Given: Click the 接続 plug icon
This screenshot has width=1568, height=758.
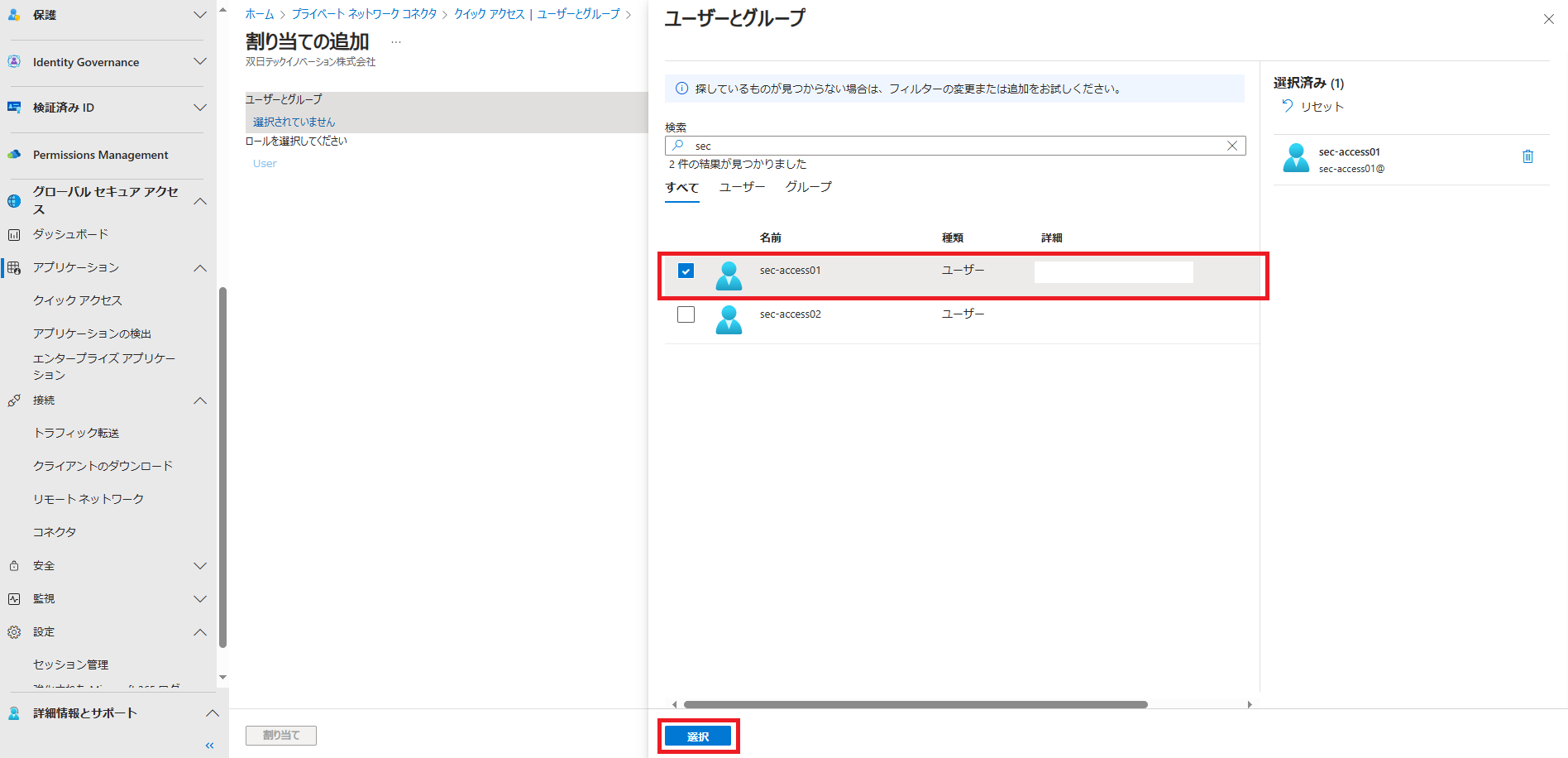Looking at the screenshot, I should point(14,401).
